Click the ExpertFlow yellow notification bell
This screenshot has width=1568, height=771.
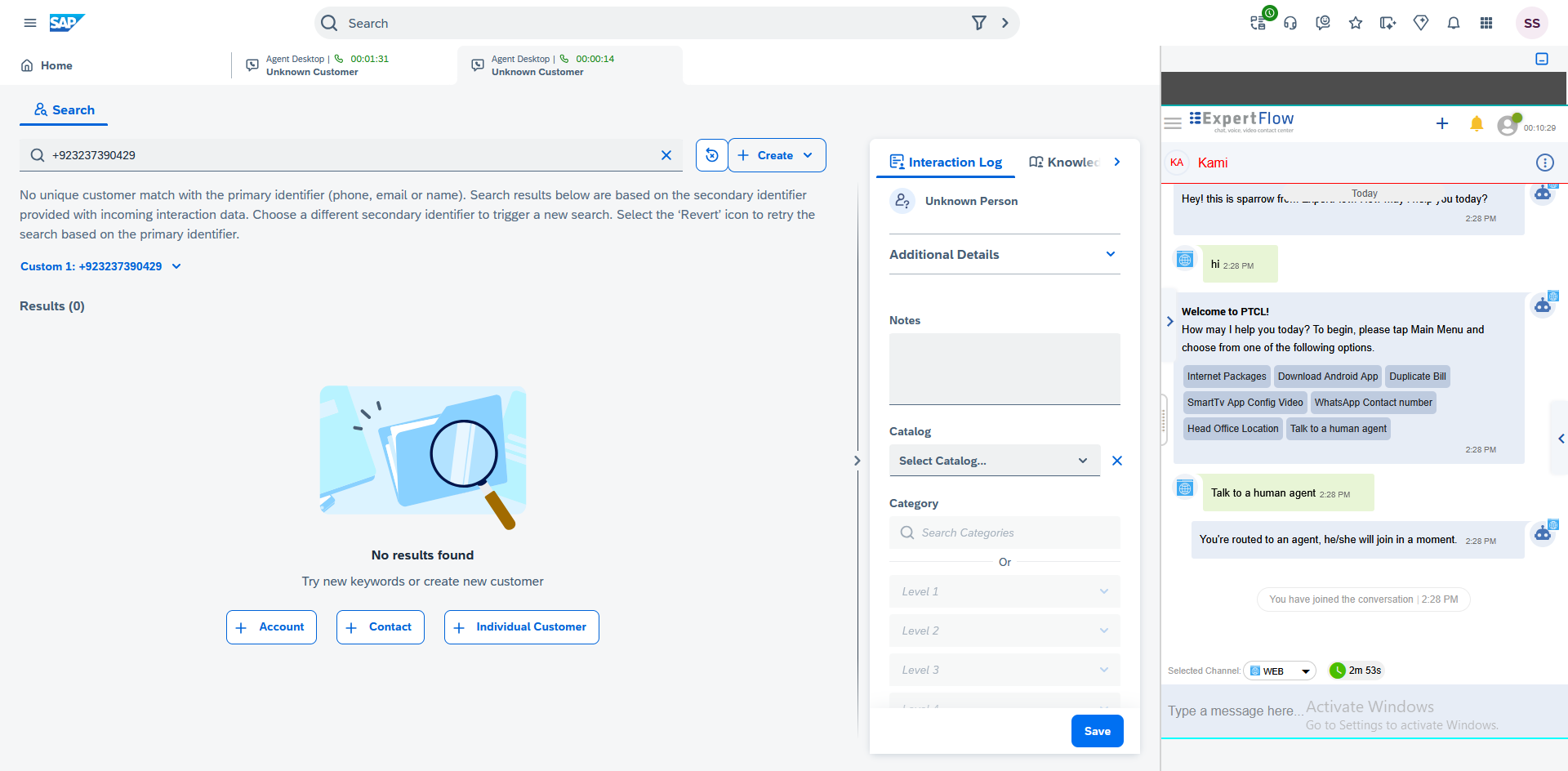coord(1476,124)
